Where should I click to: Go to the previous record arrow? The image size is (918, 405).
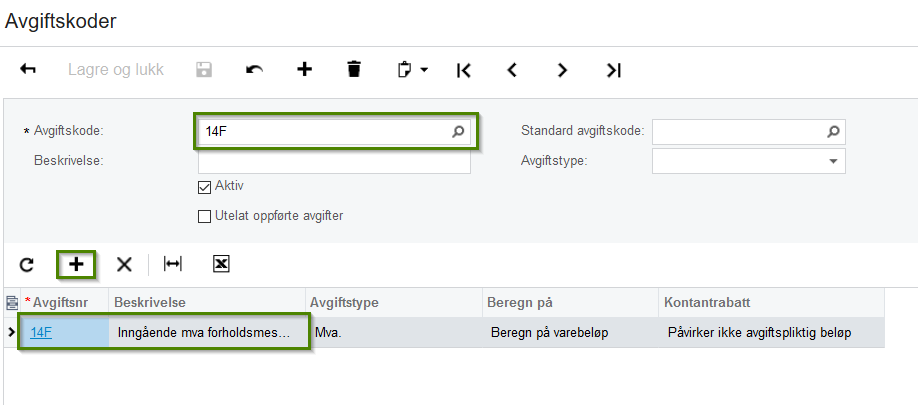[x=512, y=70]
